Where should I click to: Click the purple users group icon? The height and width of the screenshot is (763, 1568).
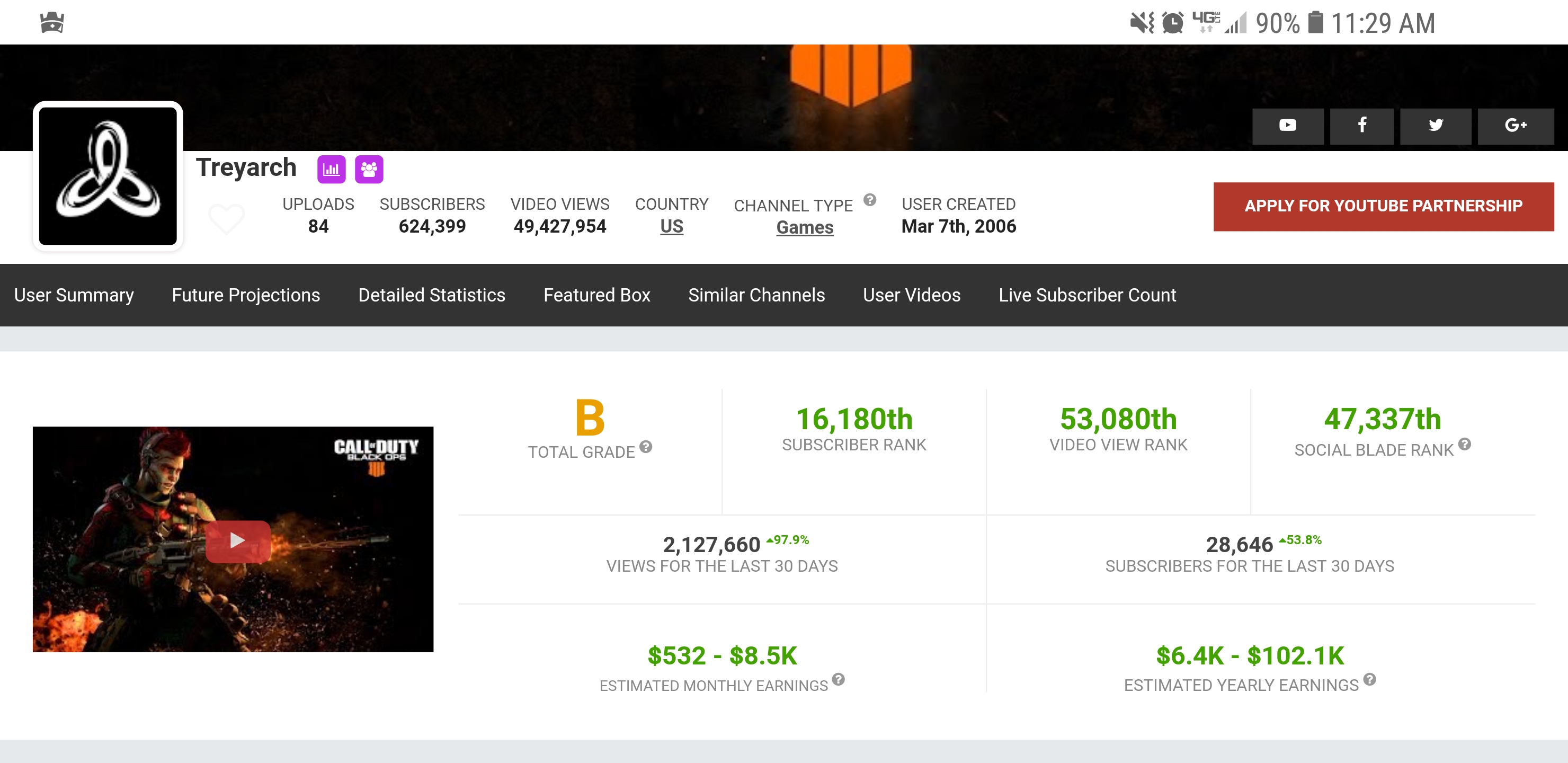point(369,169)
